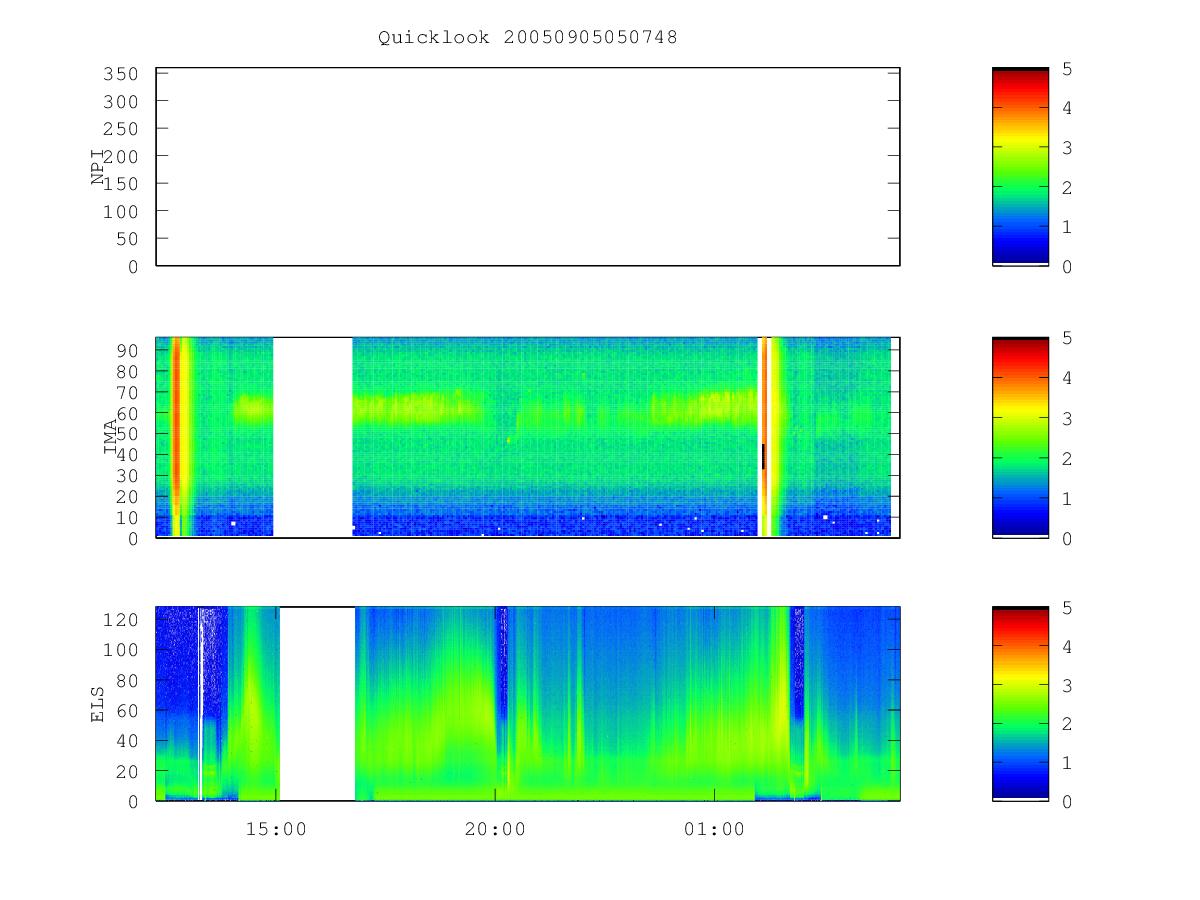This screenshot has width=1200, height=900.
Task: Click the 1 label on ELS colorbar
Action: (1067, 763)
